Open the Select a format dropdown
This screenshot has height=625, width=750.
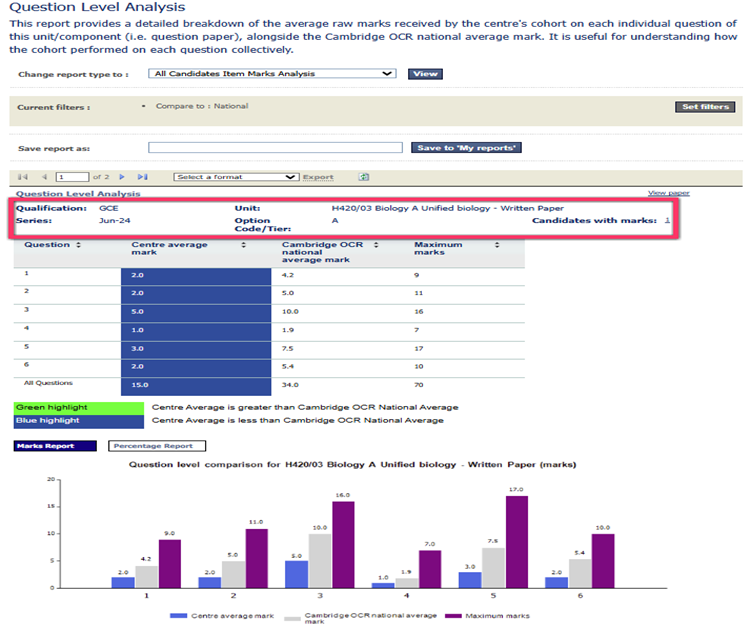coord(236,177)
